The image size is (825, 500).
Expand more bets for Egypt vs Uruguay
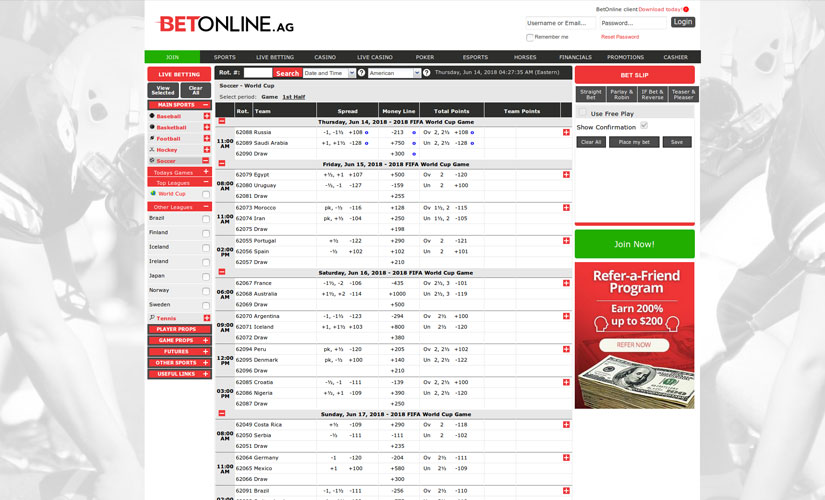pos(566,174)
